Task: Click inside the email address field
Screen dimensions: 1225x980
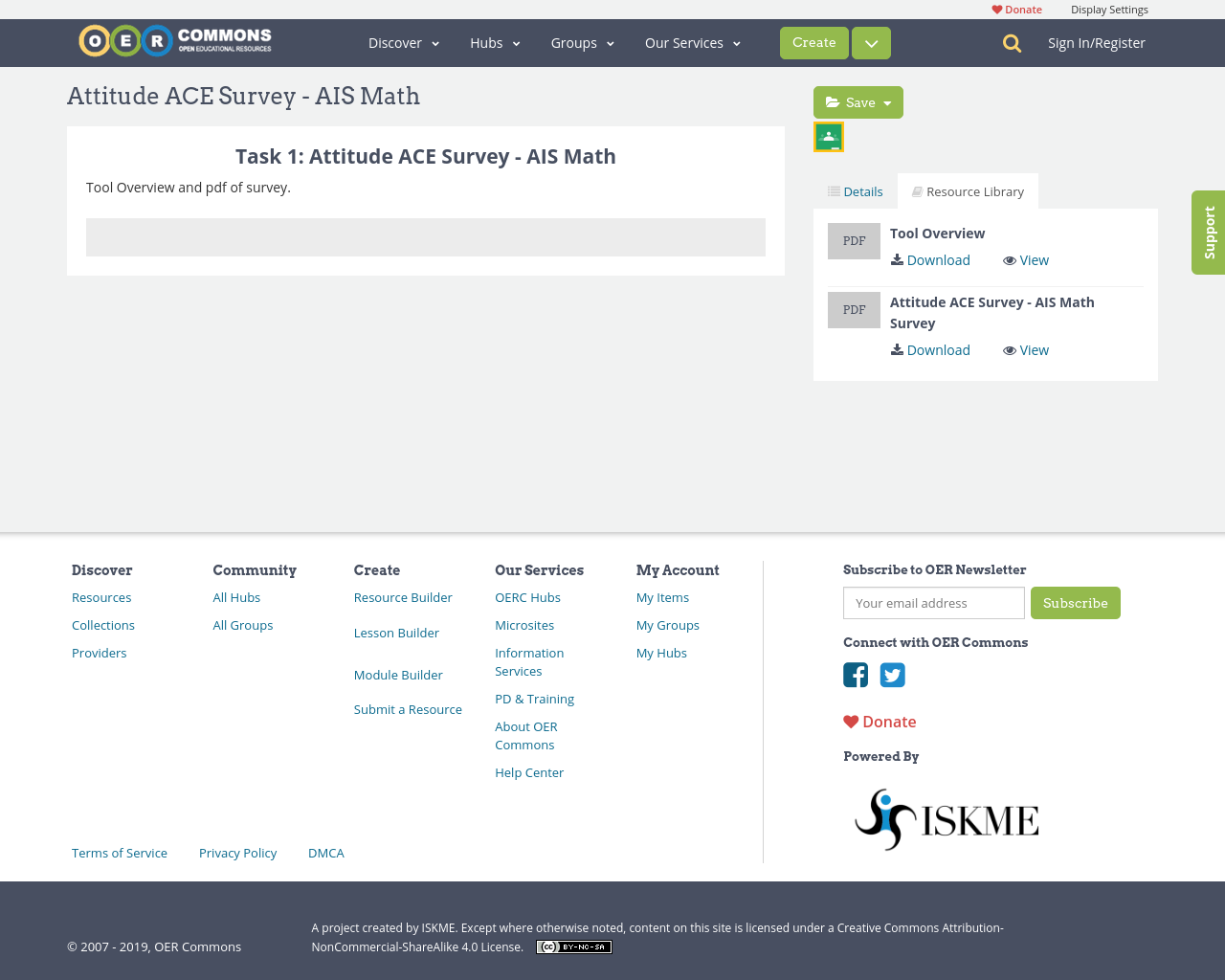Action: point(933,603)
